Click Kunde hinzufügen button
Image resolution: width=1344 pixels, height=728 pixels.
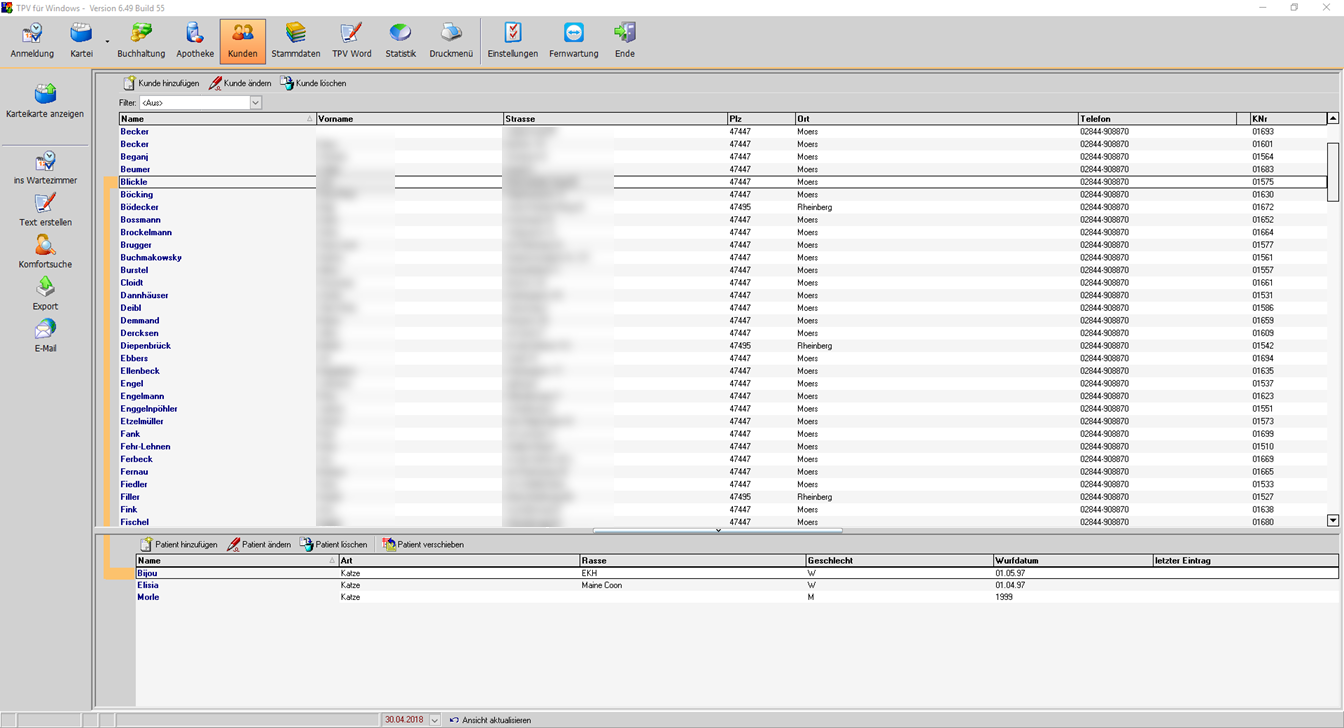click(x=161, y=83)
